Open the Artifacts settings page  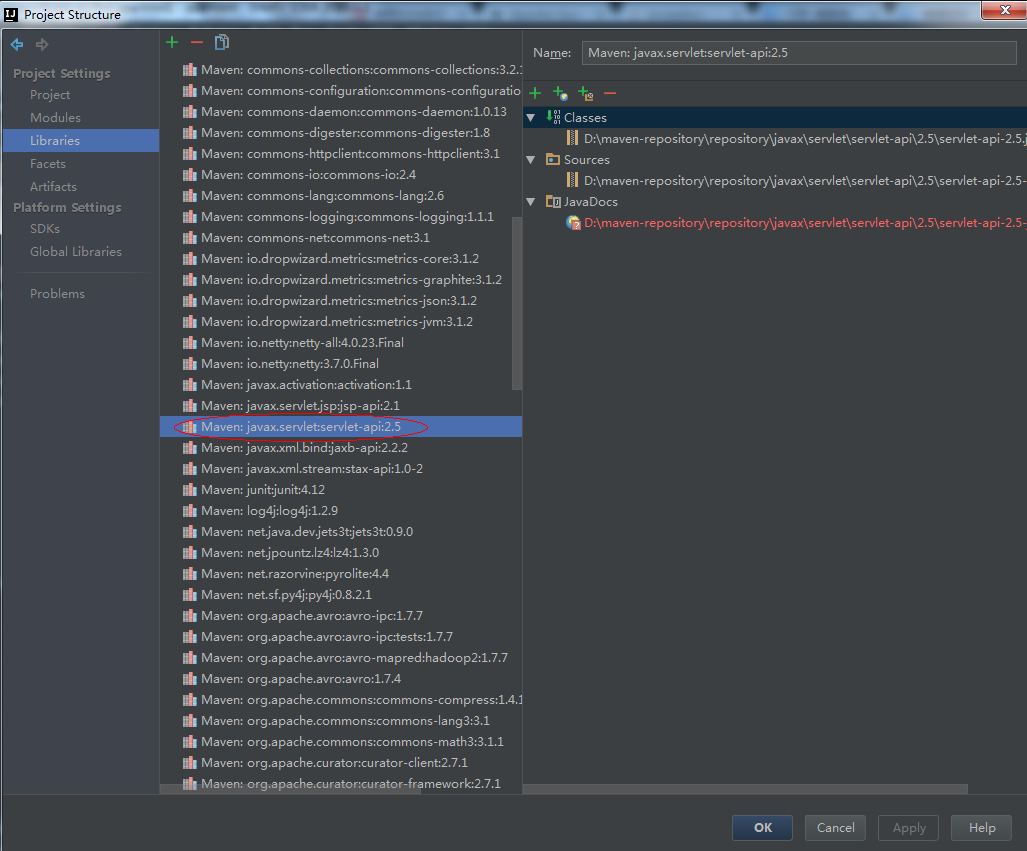tap(53, 187)
